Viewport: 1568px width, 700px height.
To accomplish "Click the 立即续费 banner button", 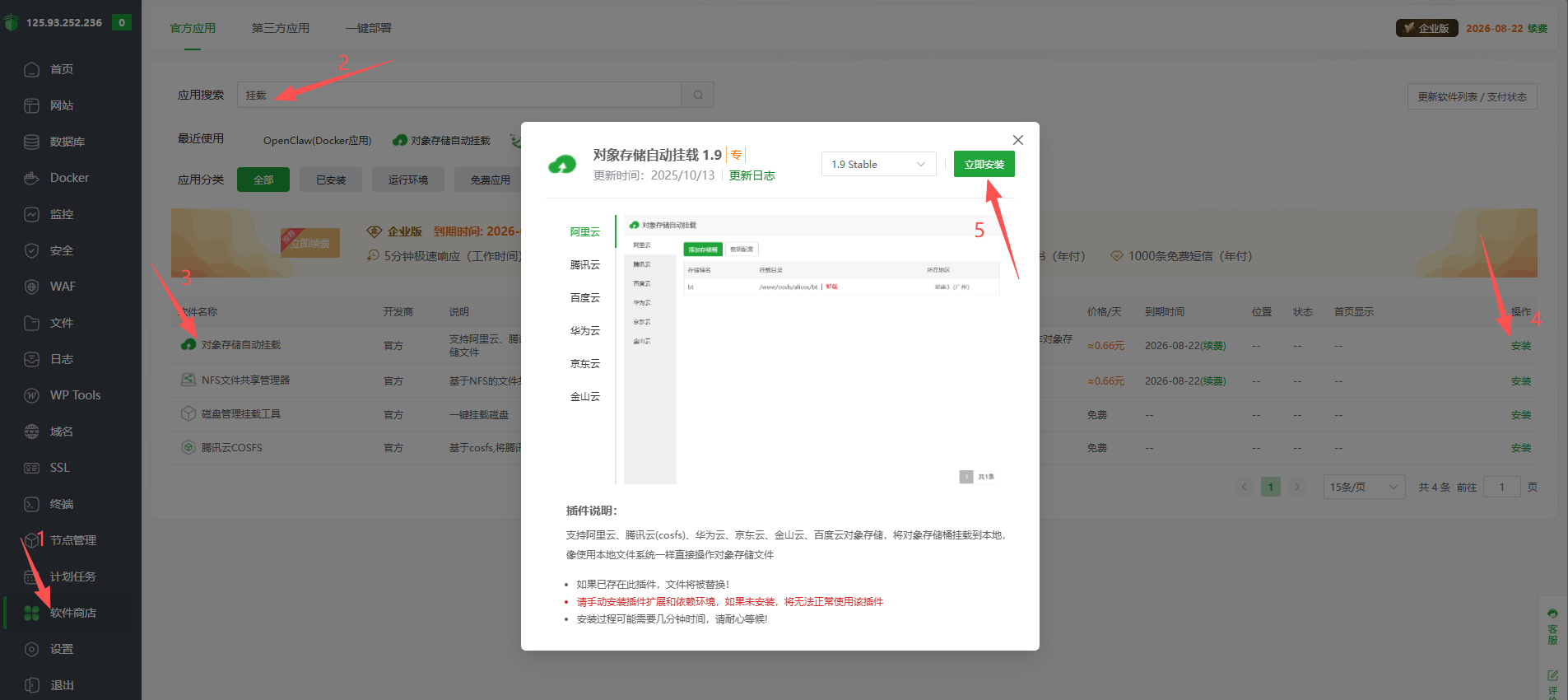I will point(310,243).
